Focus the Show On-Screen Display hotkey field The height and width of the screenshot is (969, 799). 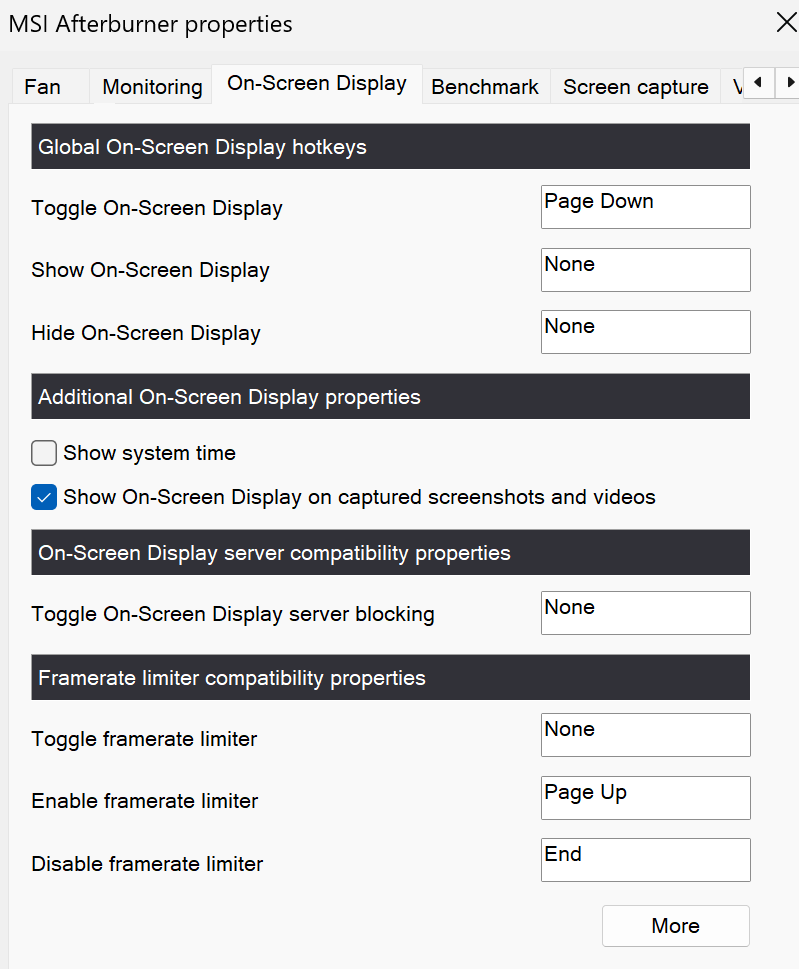[x=646, y=270]
